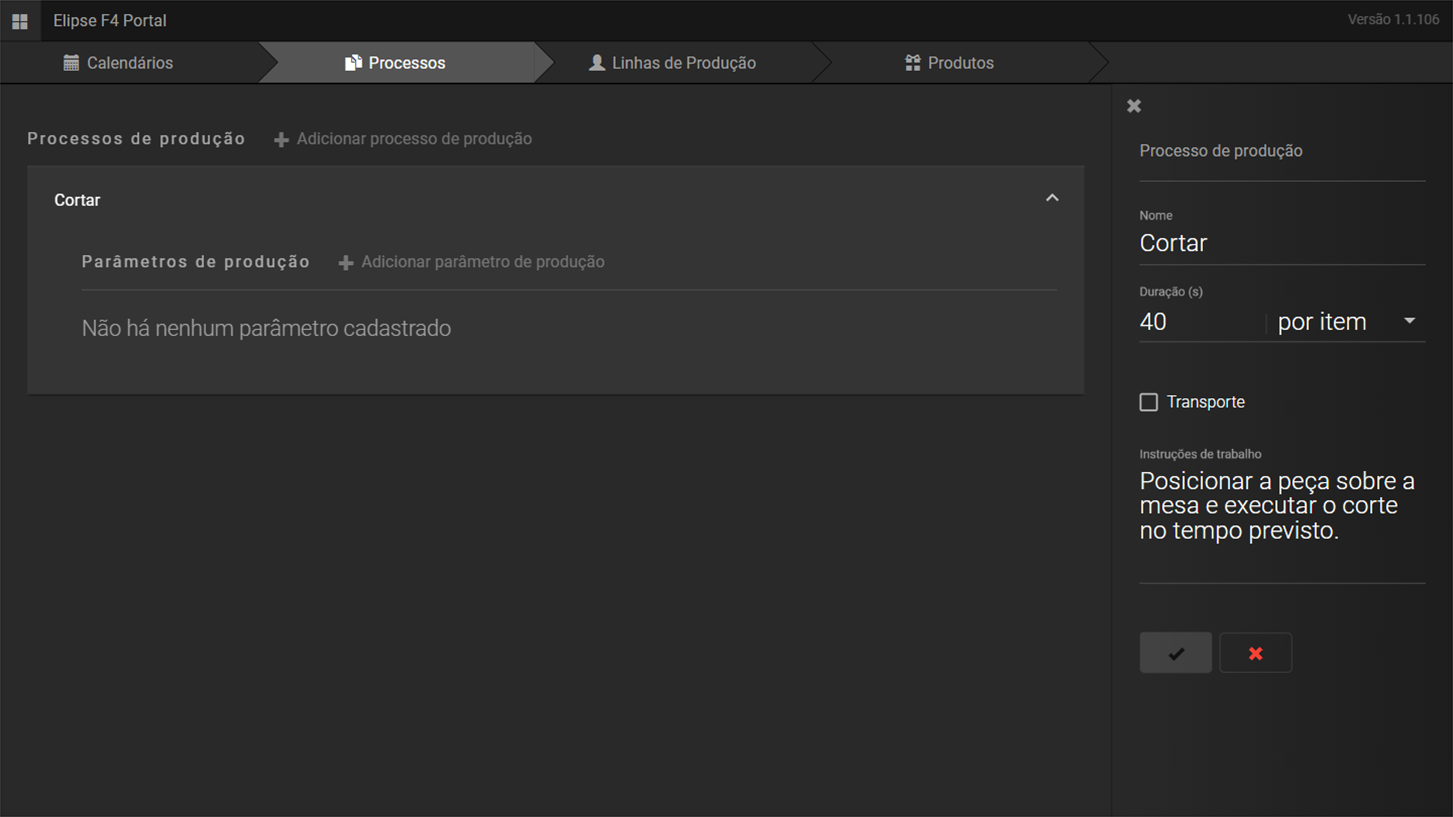Confirm with the checkmark button

click(1176, 653)
